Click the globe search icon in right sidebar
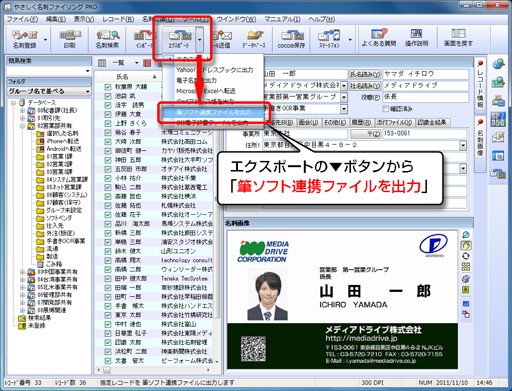 [x=498, y=63]
